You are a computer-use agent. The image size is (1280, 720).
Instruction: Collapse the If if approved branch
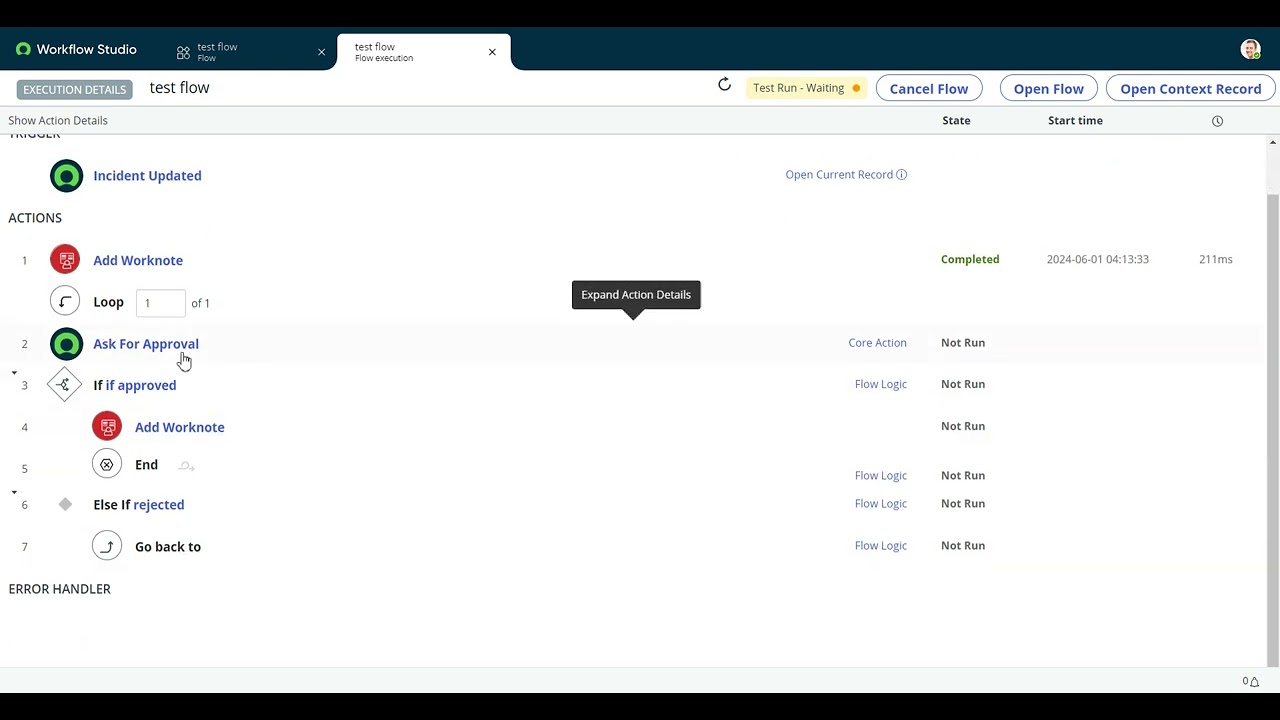(x=14, y=371)
